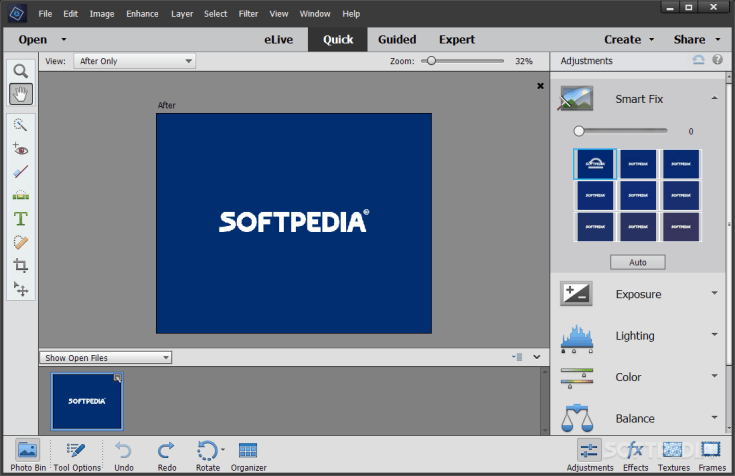735x476 pixels.
Task: Open the Photo Bin options menu icon
Action: pos(518,357)
